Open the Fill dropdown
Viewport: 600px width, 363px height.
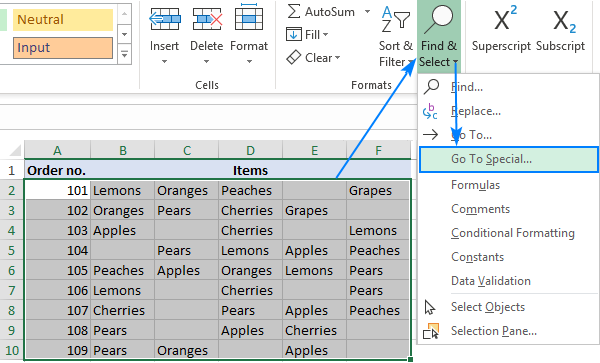coord(307,35)
